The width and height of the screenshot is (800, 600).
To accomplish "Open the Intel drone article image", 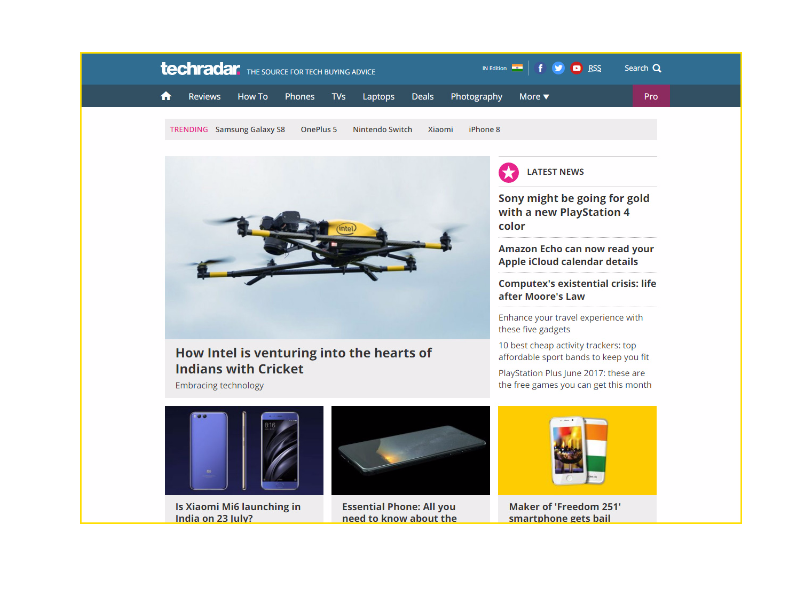I will (327, 247).
